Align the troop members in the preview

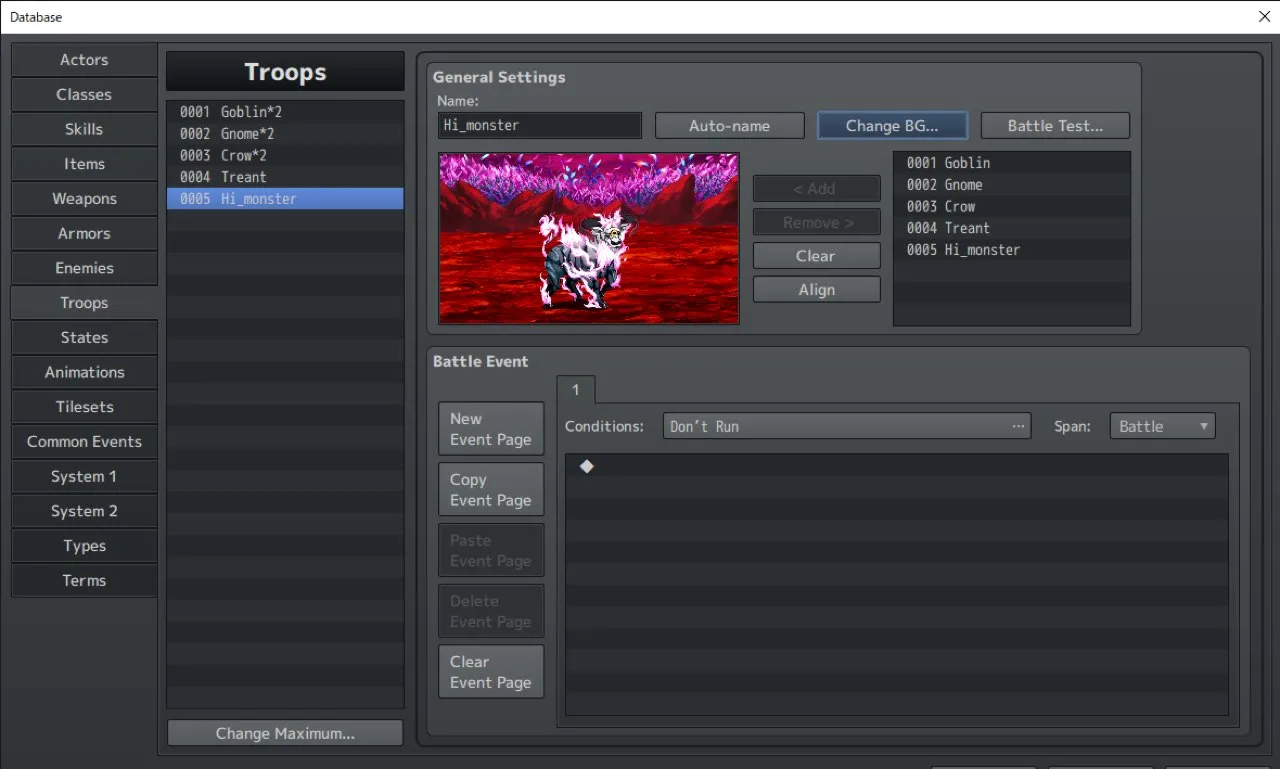pyautogui.click(x=816, y=289)
